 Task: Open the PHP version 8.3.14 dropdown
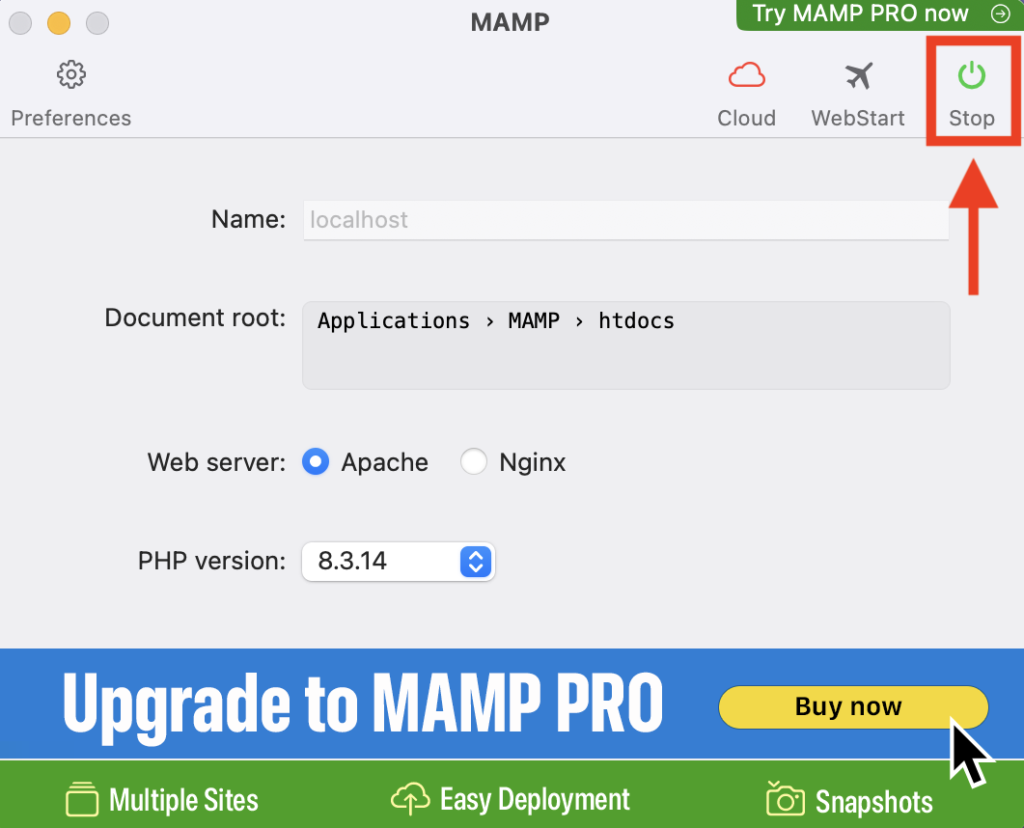[x=398, y=561]
